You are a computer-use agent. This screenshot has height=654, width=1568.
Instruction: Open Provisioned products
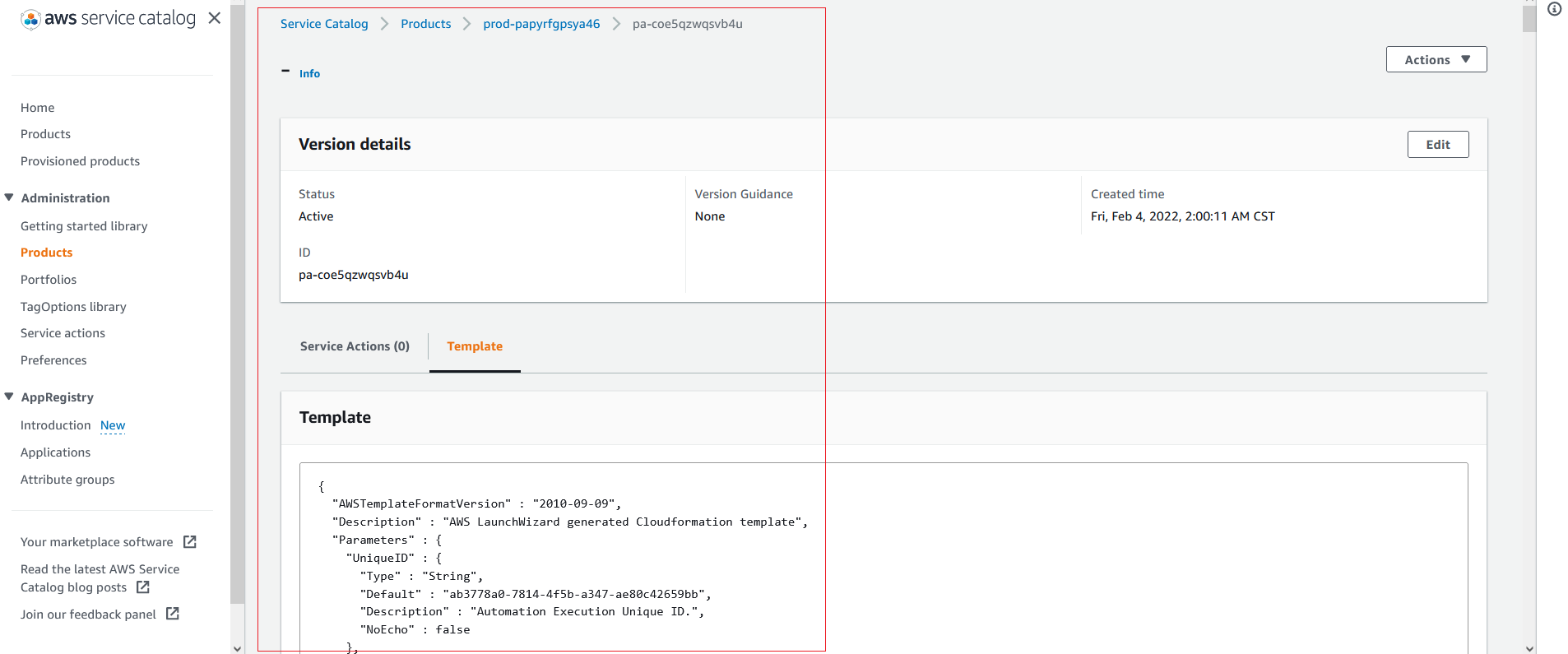pyautogui.click(x=80, y=161)
